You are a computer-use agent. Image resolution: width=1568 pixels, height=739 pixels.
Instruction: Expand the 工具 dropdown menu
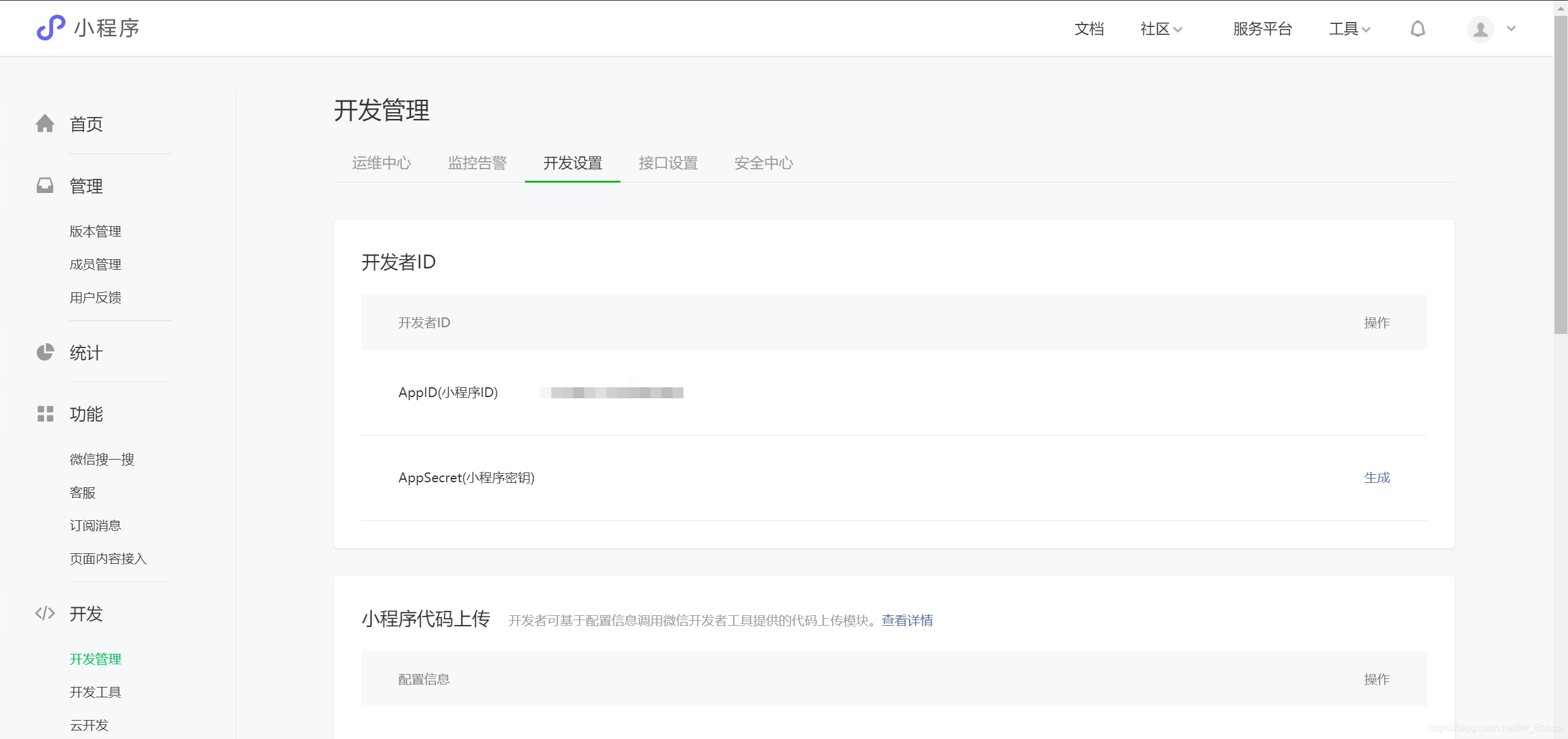(x=1349, y=29)
